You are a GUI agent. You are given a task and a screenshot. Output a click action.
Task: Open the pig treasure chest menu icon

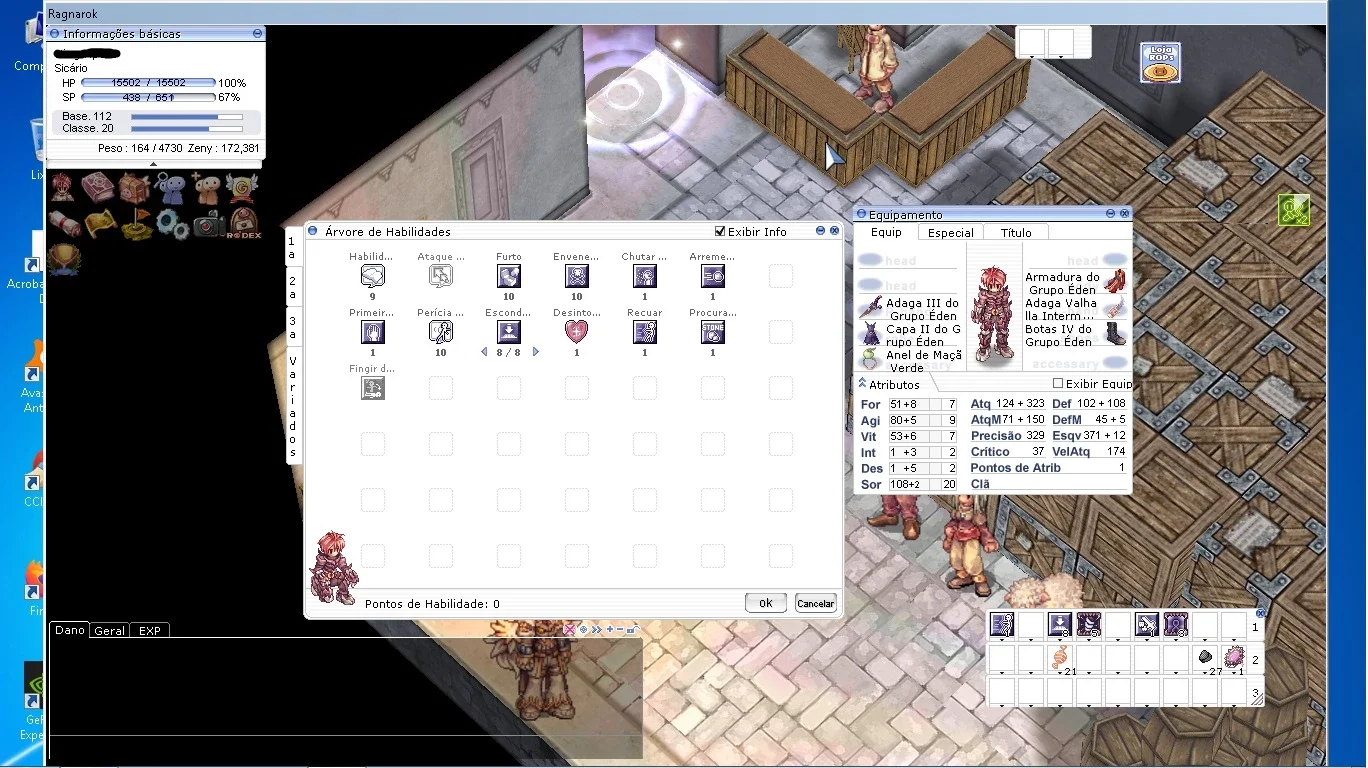pos(134,187)
